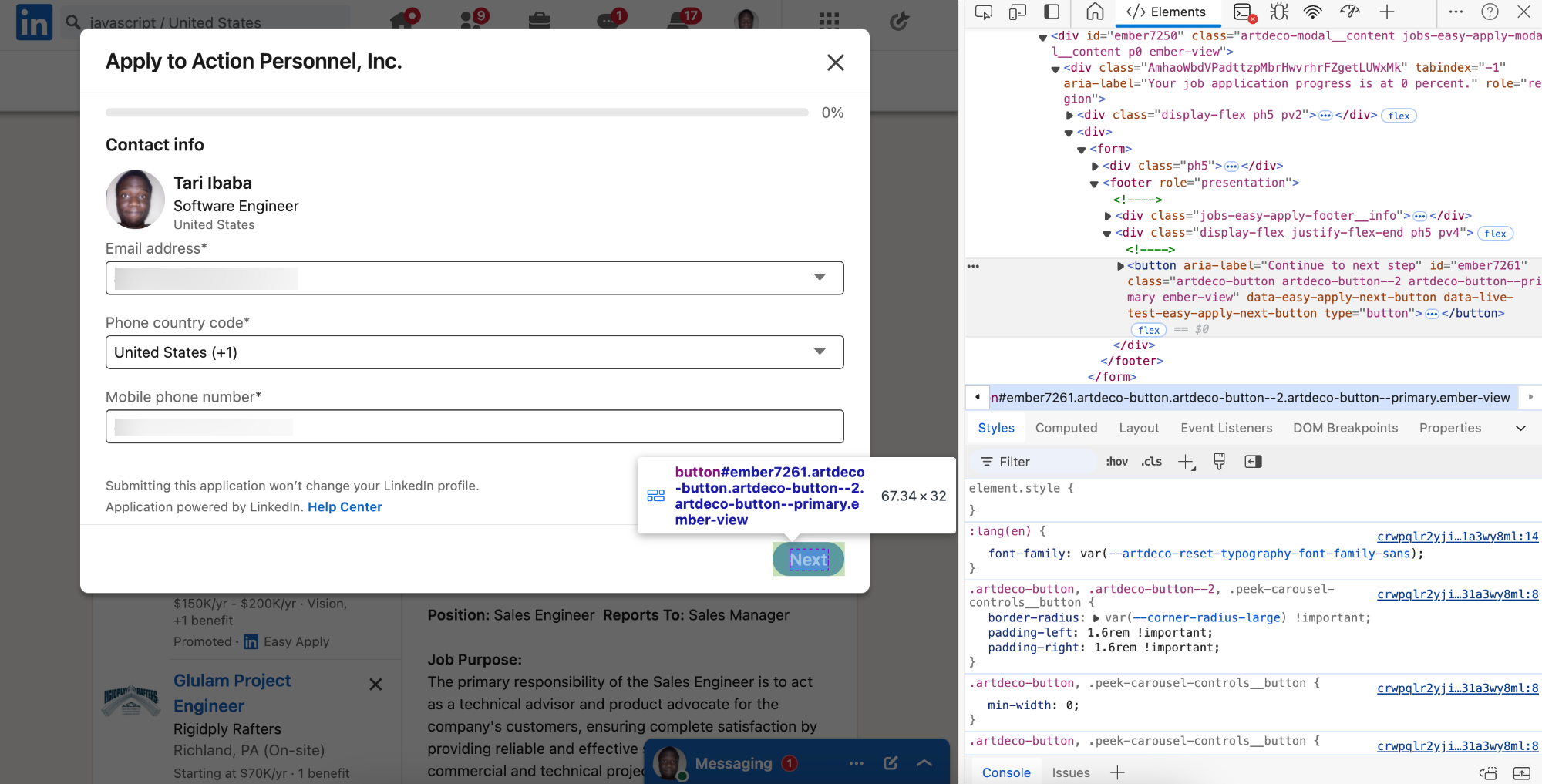Open the Email address dropdown
The image size is (1542, 784).
point(475,278)
